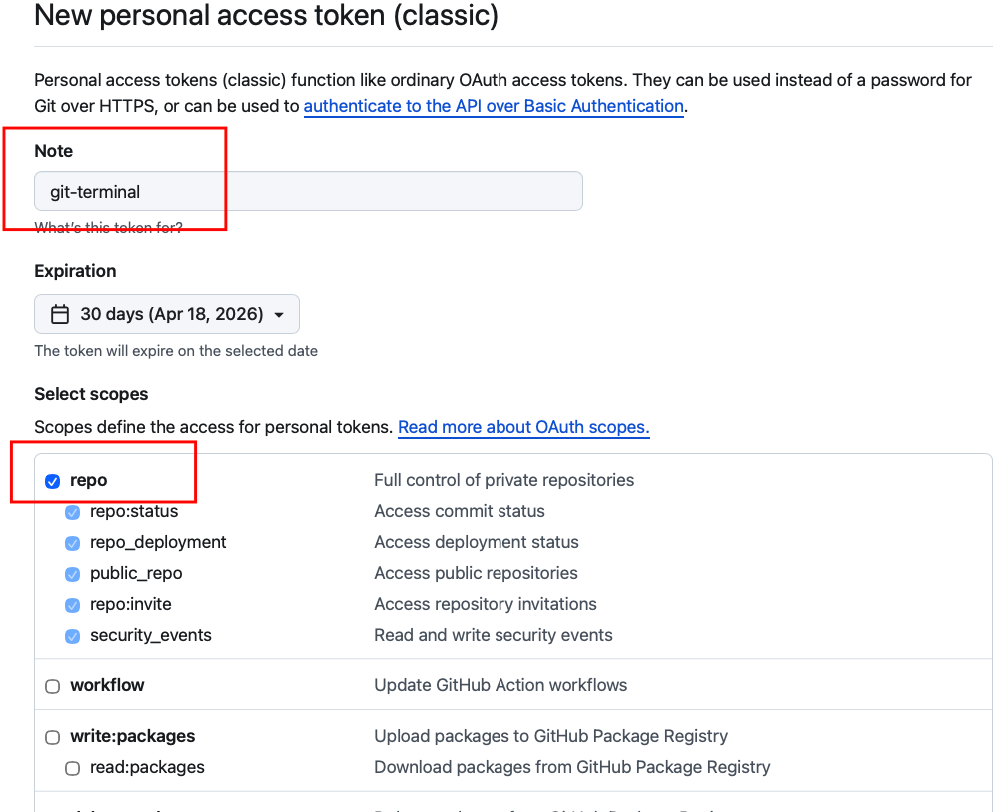The width and height of the screenshot is (1000, 812).
Task: Uncheck the top-level repo scope checkbox
Action: (x=53, y=481)
